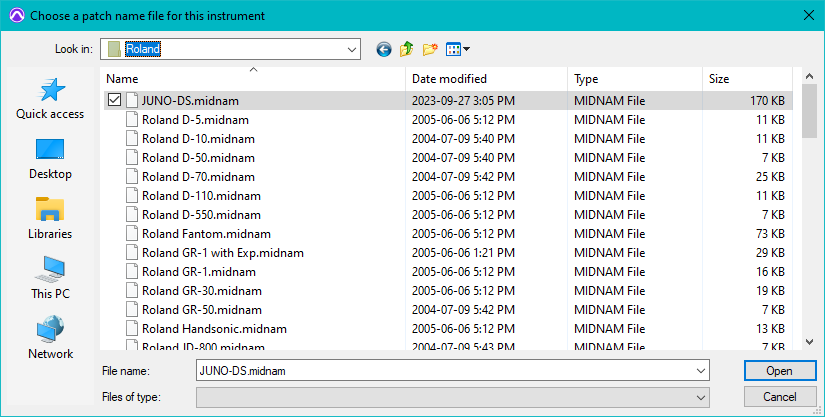The width and height of the screenshot is (825, 417).
Task: Open the Files of type dropdown
Action: [700, 397]
